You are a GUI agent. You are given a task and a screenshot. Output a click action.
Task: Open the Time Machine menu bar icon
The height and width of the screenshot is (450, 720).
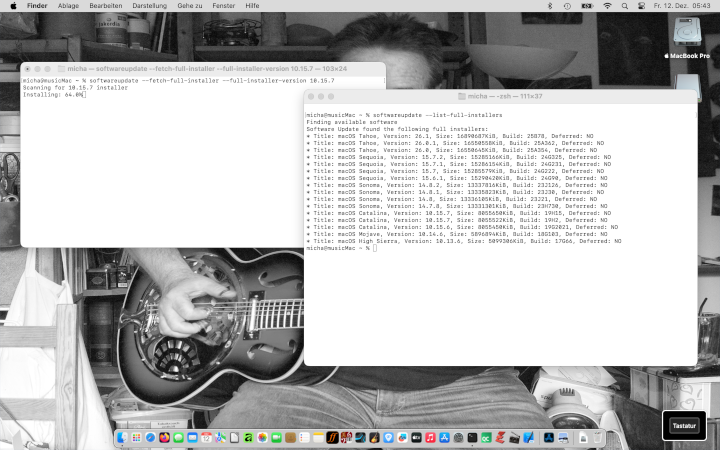click(566, 6)
